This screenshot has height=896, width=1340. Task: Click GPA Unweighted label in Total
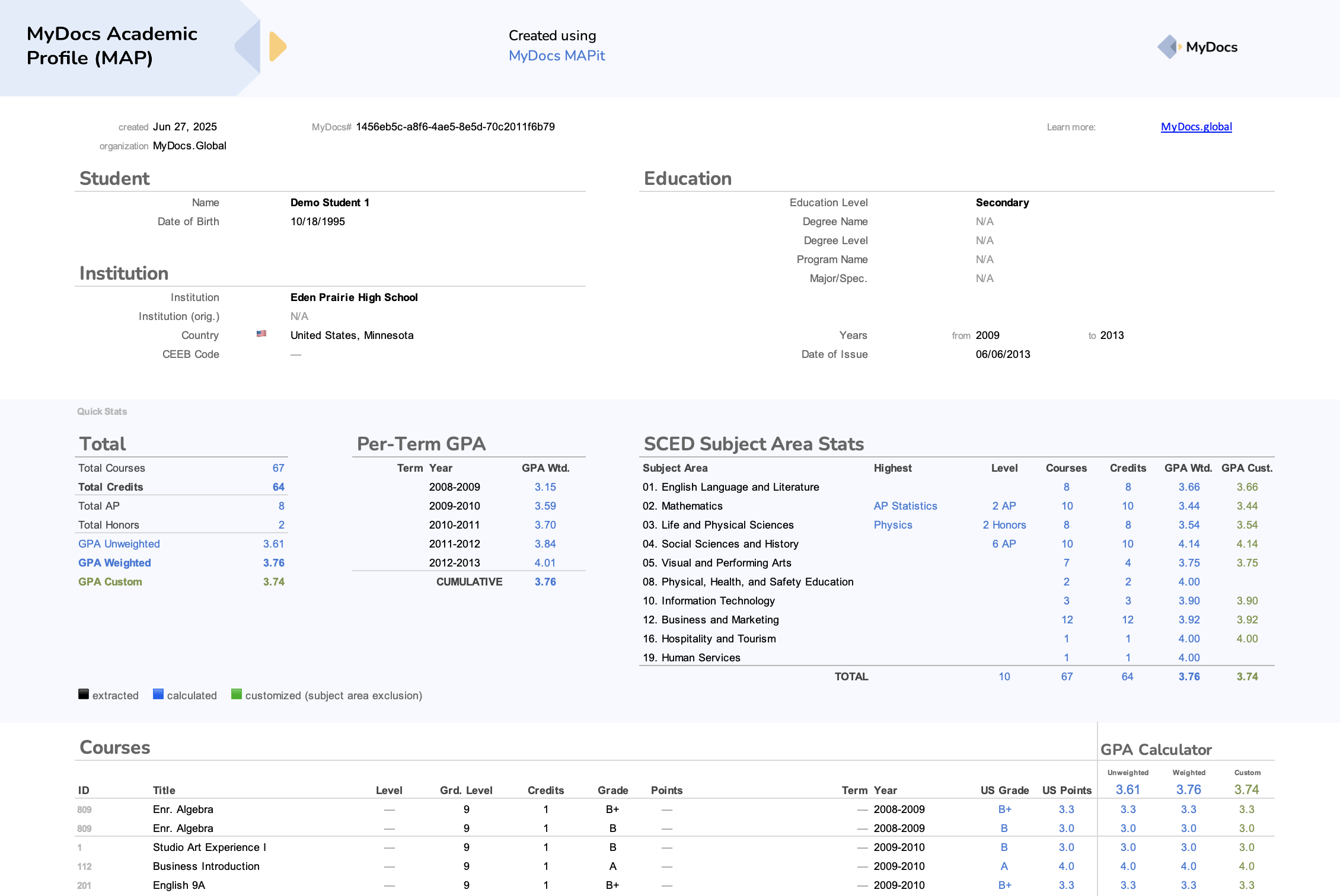119,544
